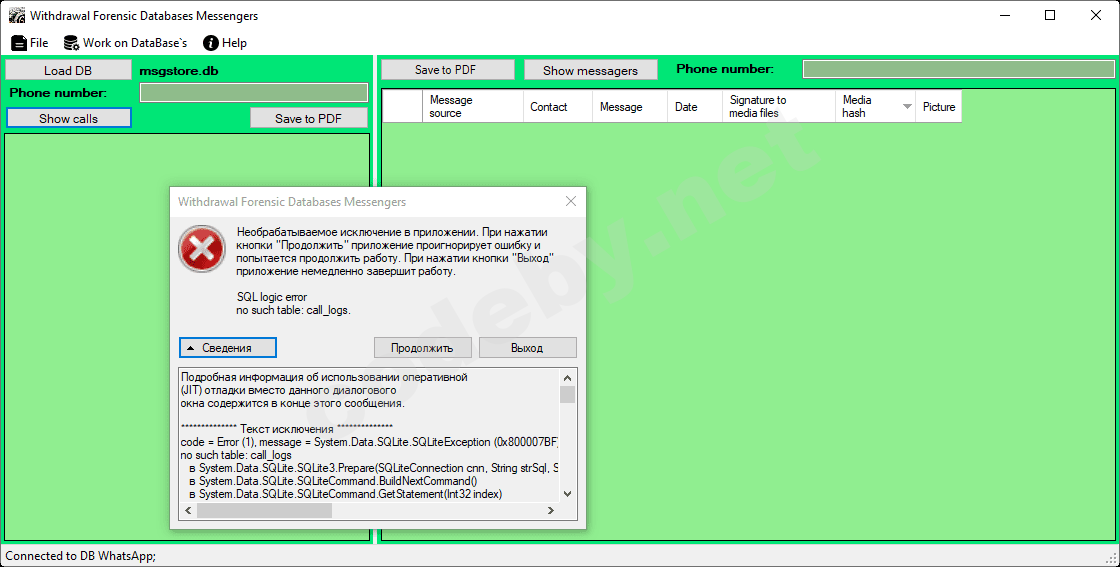This screenshot has height=567, width=1120.
Task: Click the 'SQL logic error' text
Action: tap(271, 297)
